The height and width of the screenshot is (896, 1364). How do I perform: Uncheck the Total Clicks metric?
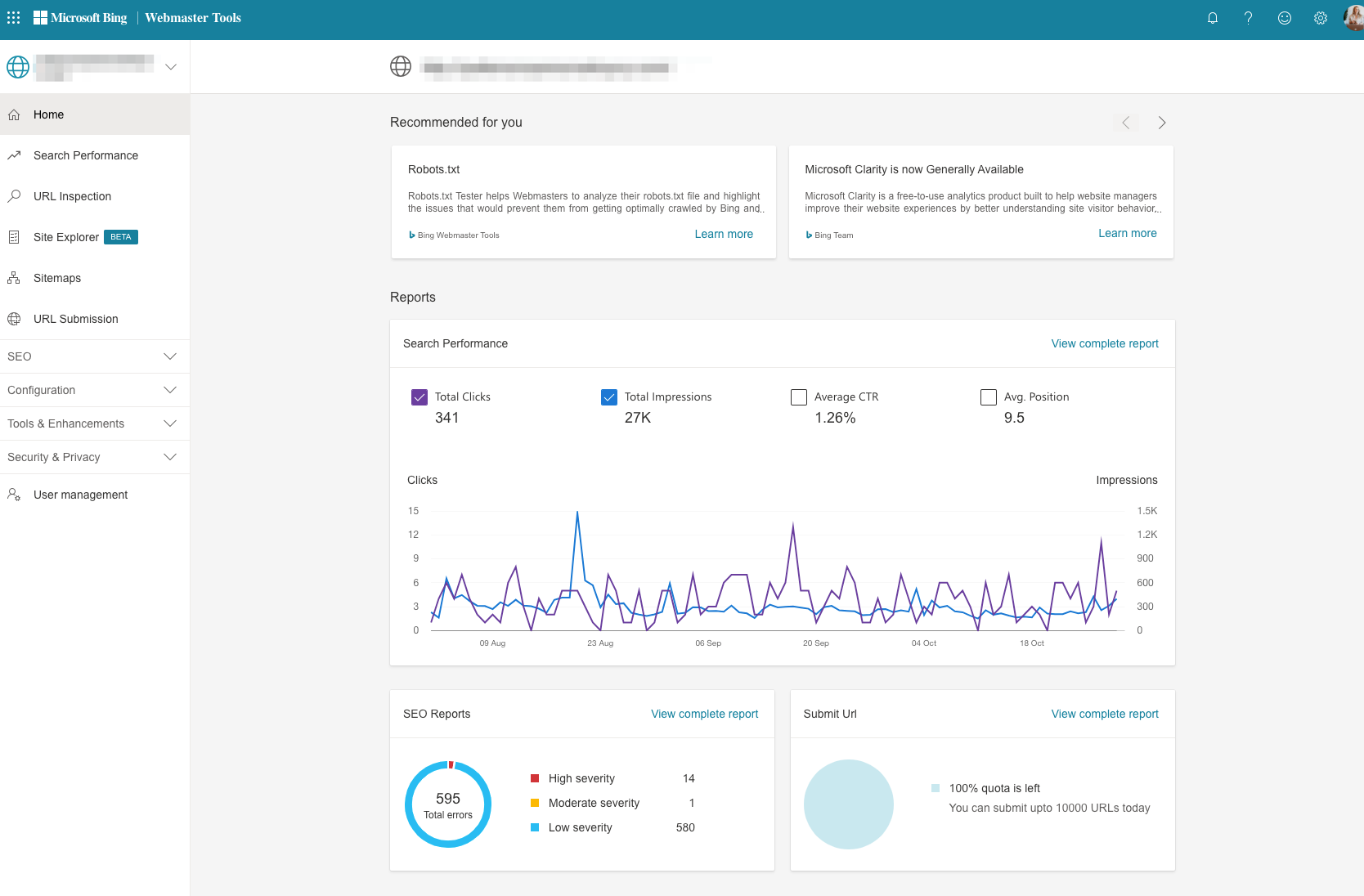[420, 396]
